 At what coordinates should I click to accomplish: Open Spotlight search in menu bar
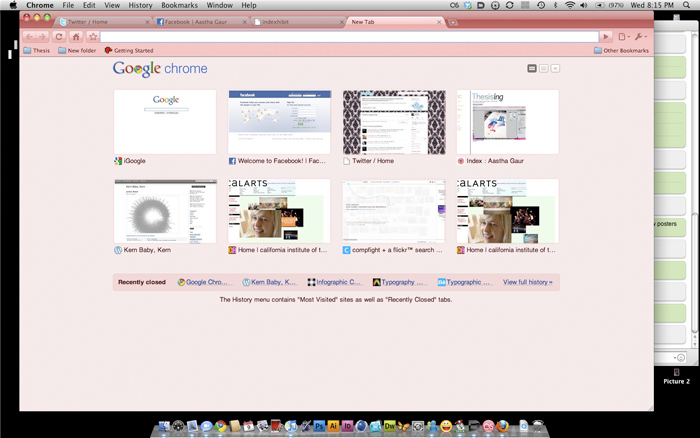click(687, 5)
